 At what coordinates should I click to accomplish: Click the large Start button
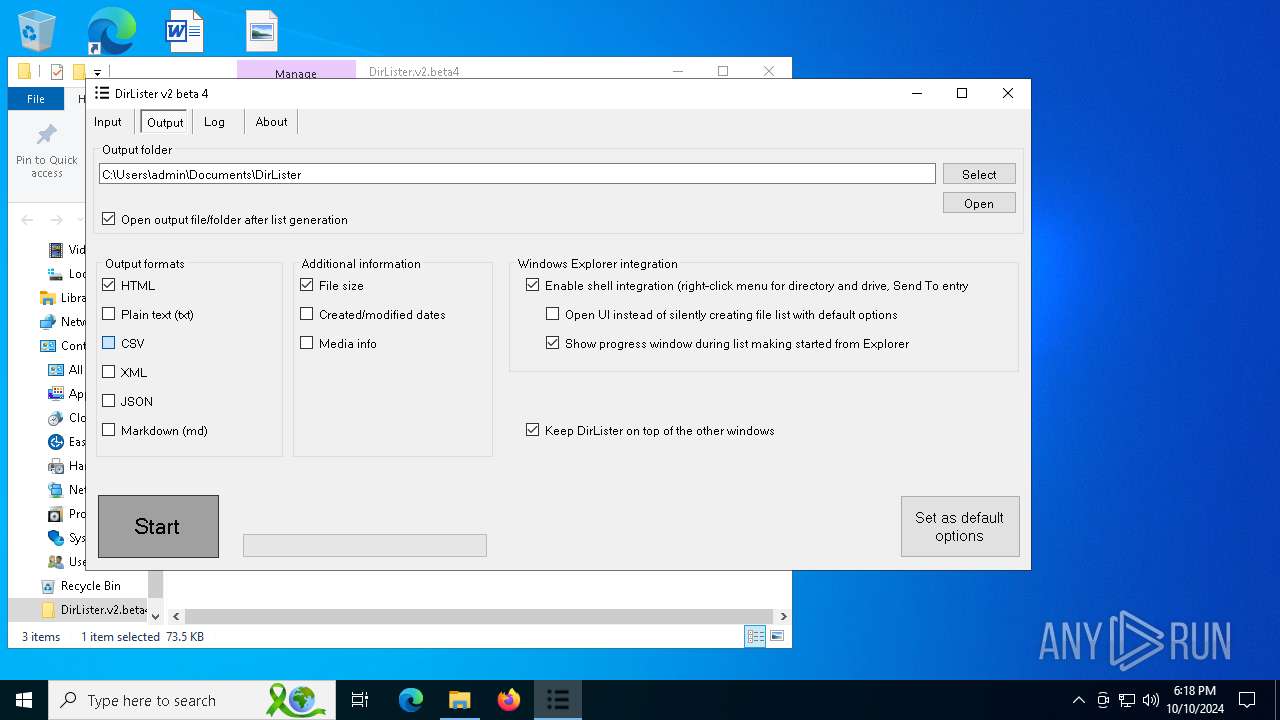pyautogui.click(x=158, y=526)
